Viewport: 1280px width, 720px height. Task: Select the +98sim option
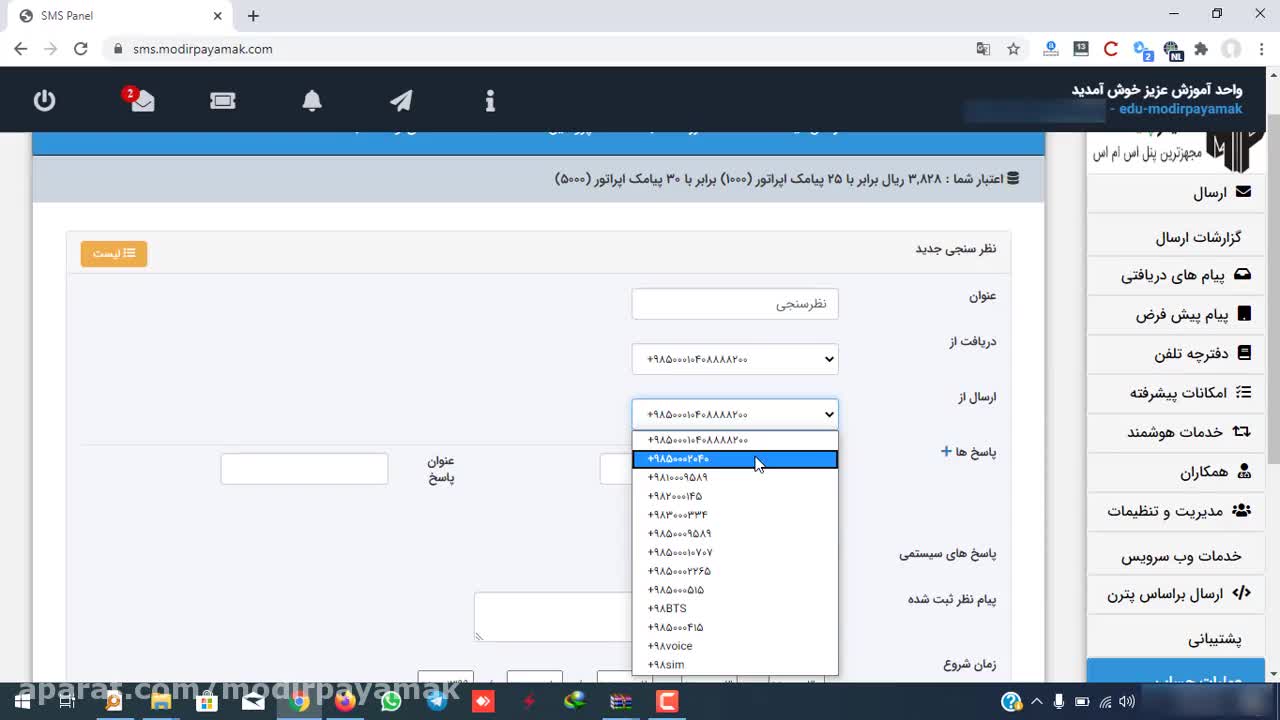pos(666,665)
